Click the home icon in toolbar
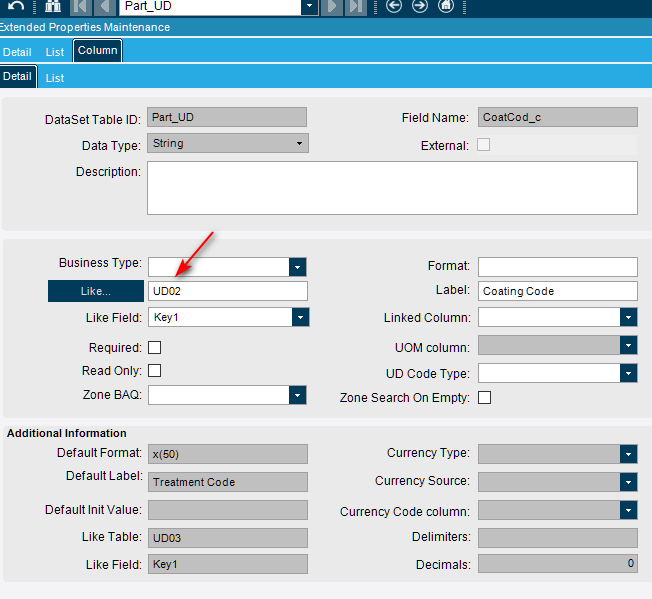The width and height of the screenshot is (652, 599). point(446,6)
